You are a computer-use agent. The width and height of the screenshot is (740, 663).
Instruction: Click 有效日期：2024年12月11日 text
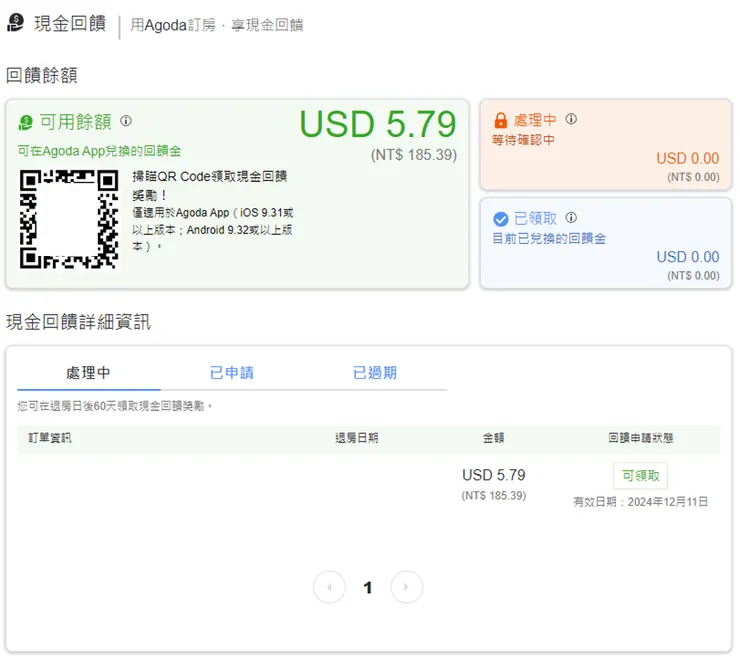(x=640, y=502)
